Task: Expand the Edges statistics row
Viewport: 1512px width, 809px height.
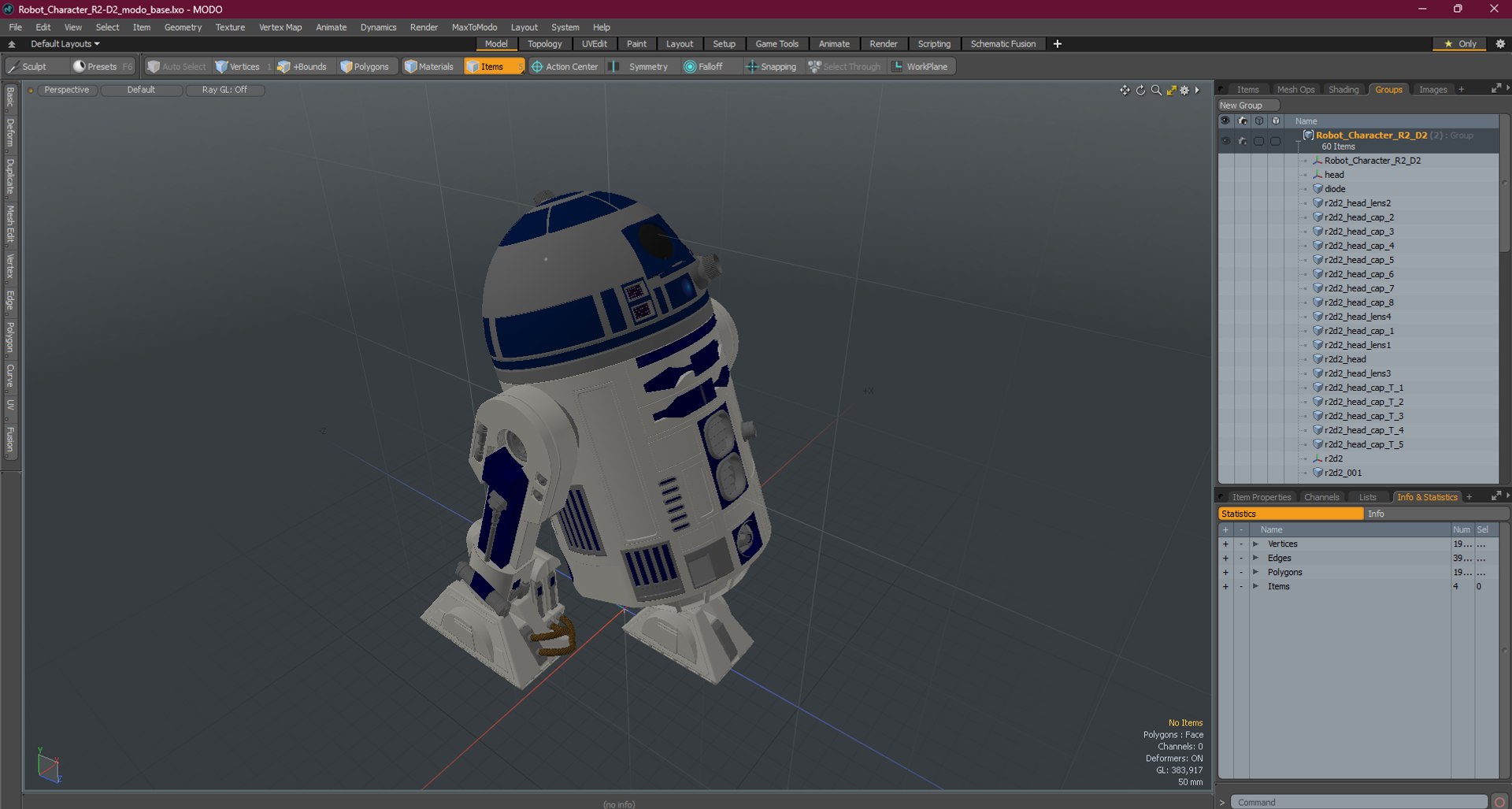Action: (1256, 559)
